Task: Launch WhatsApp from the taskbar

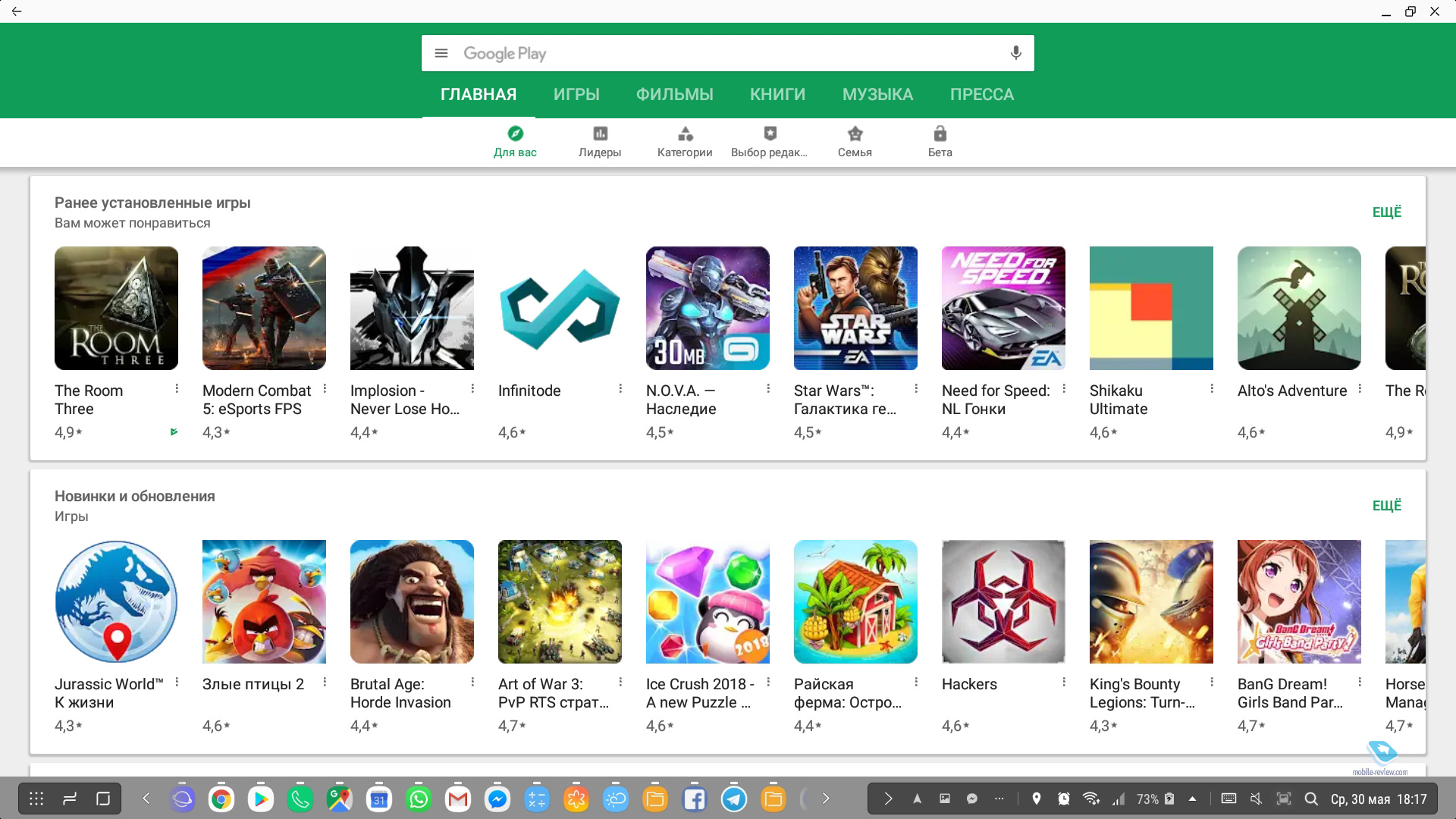Action: [x=419, y=799]
